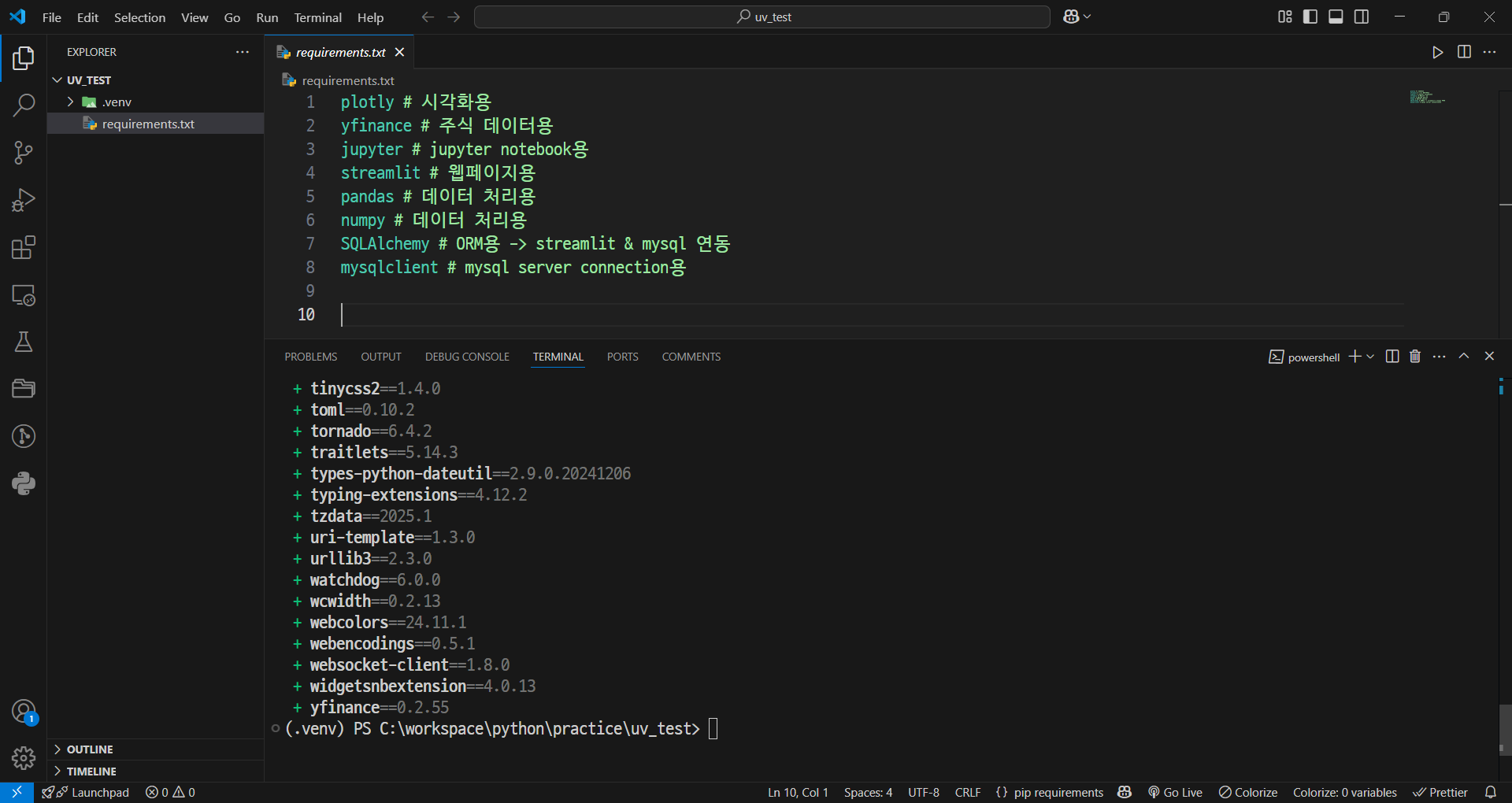Open terminal panel More Actions ellipsis
Image resolution: width=1512 pixels, height=803 pixels.
coord(1440,357)
